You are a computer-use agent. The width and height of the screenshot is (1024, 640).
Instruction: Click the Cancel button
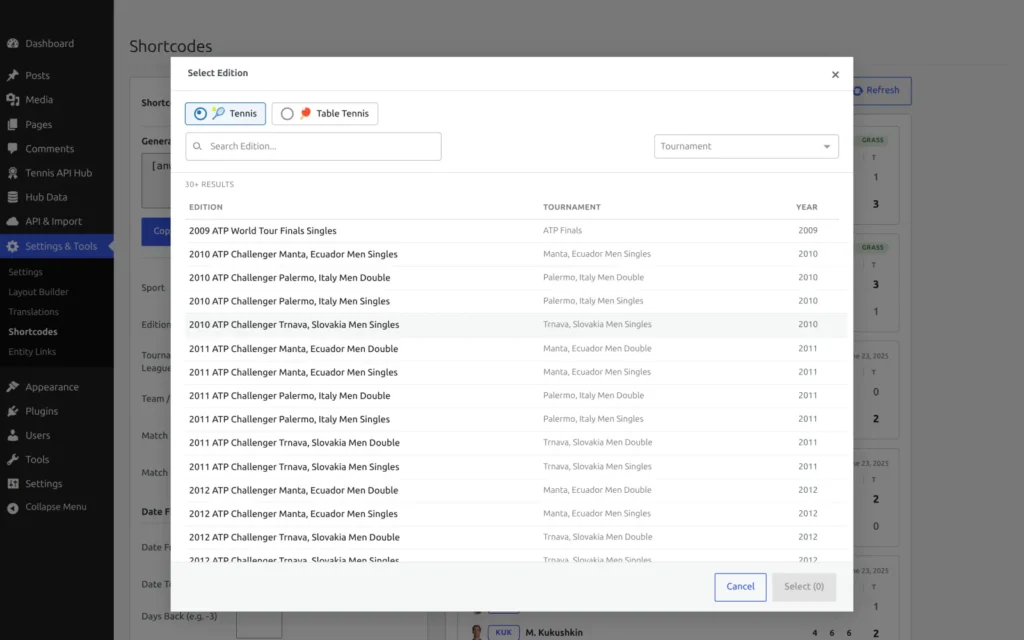[740, 586]
